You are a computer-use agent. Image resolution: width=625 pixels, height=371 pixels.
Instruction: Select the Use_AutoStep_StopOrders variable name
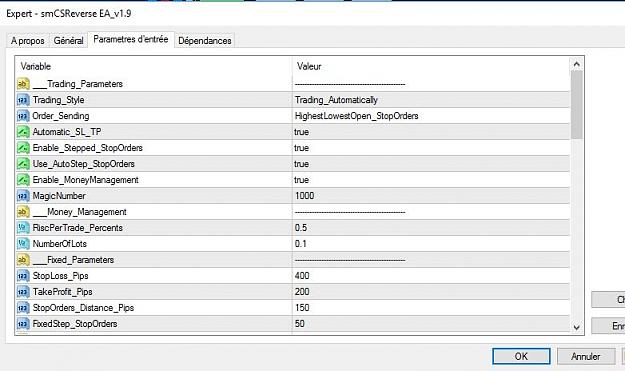tap(83, 164)
